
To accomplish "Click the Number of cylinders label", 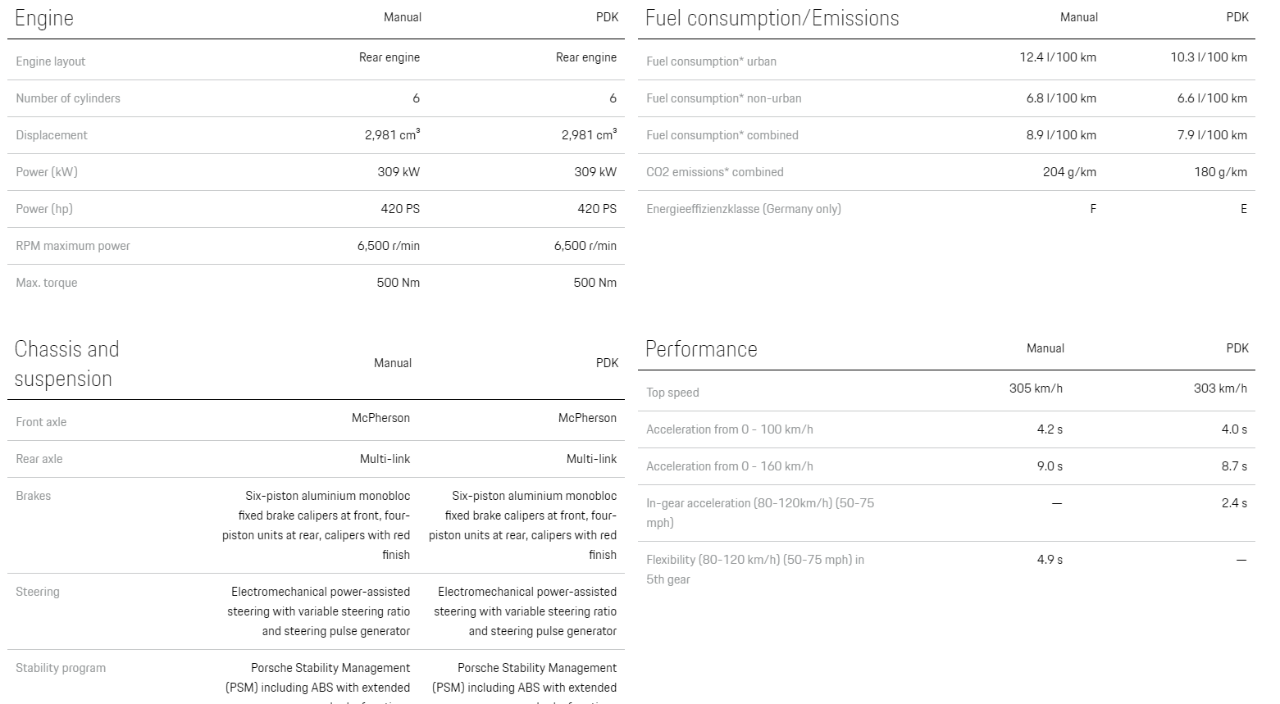I will pos(68,98).
